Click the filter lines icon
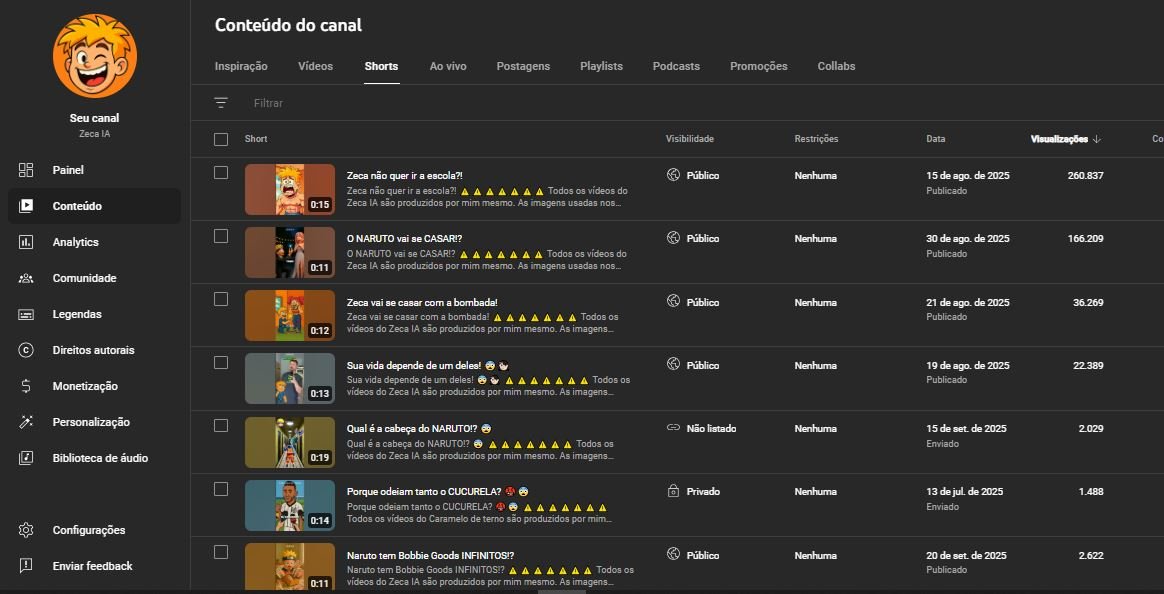 coord(221,103)
